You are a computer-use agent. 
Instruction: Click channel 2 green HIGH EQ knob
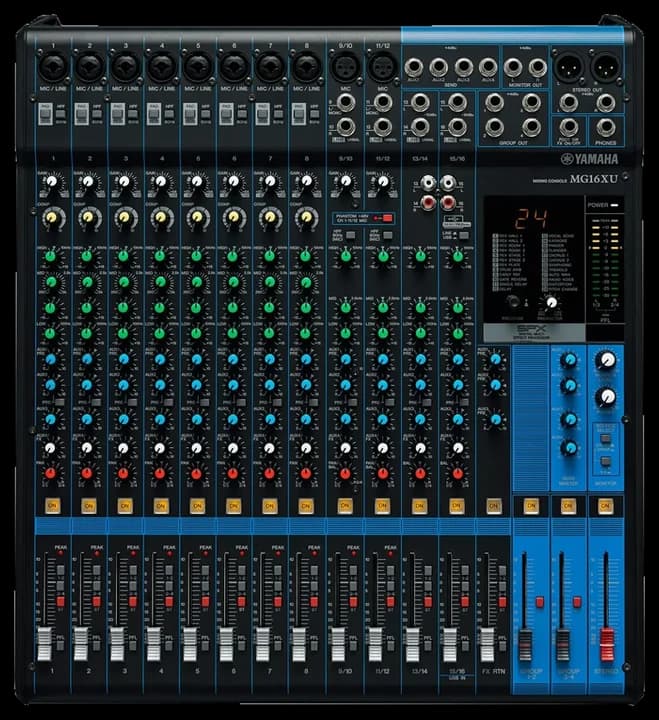coord(87,256)
